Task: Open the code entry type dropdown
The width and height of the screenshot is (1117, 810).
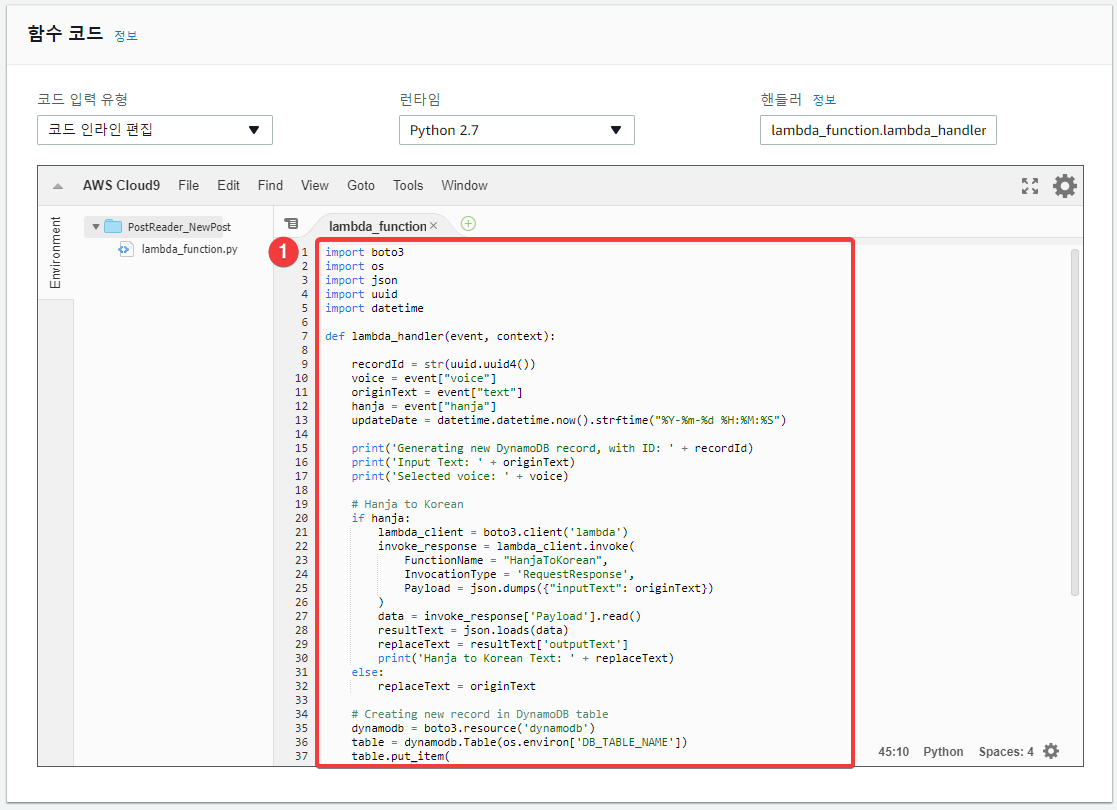Action: pyautogui.click(x=155, y=130)
